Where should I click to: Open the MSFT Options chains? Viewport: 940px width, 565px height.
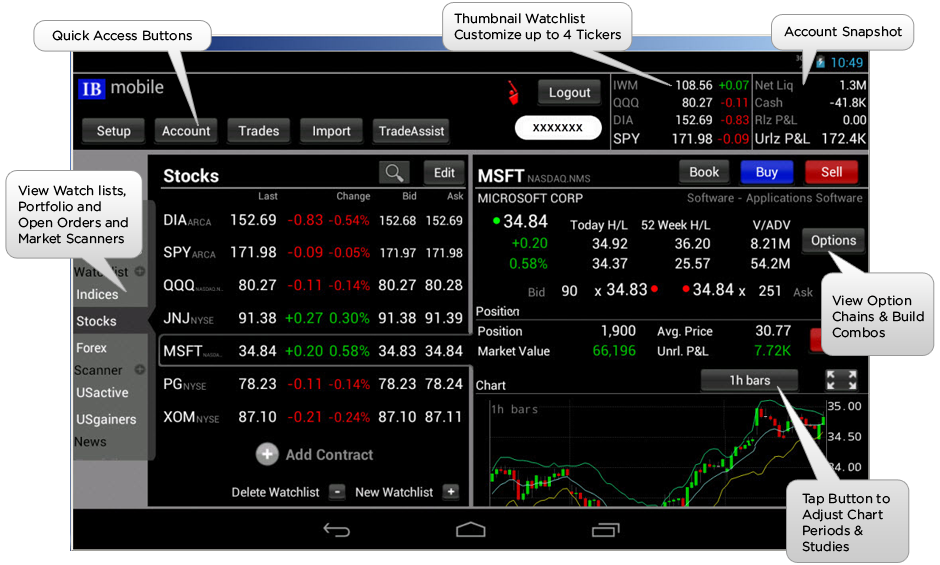click(x=833, y=241)
